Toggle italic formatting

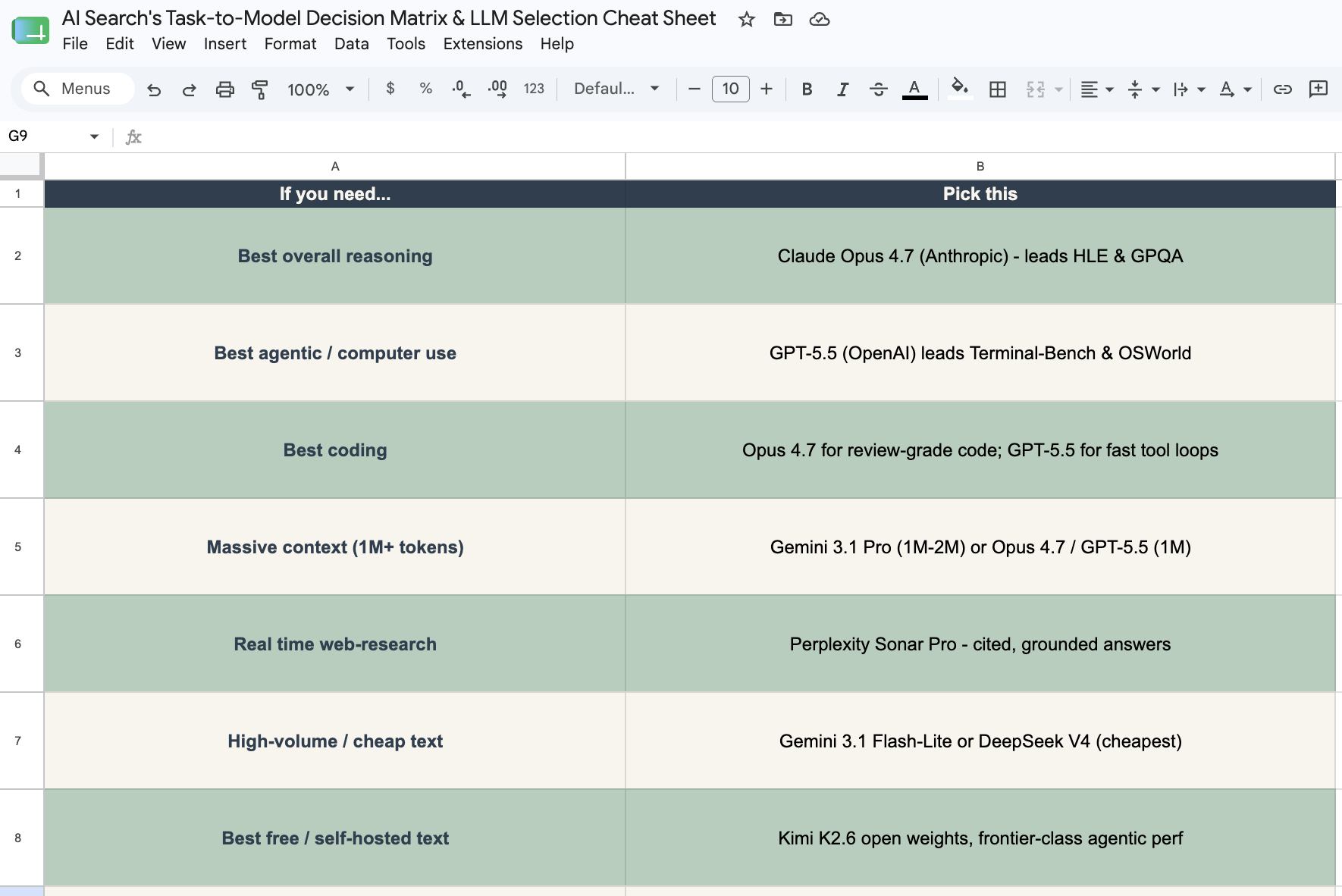point(842,89)
